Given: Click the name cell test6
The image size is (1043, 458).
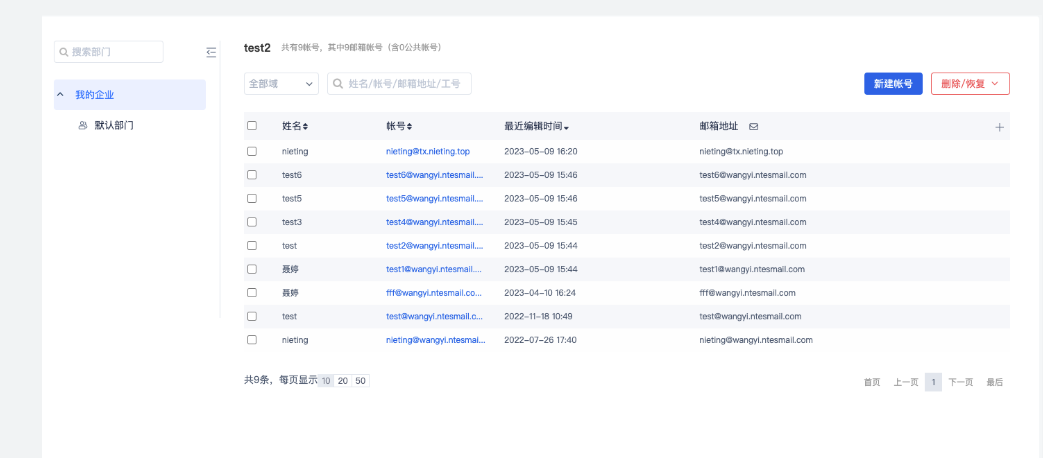Looking at the screenshot, I should tap(292, 175).
